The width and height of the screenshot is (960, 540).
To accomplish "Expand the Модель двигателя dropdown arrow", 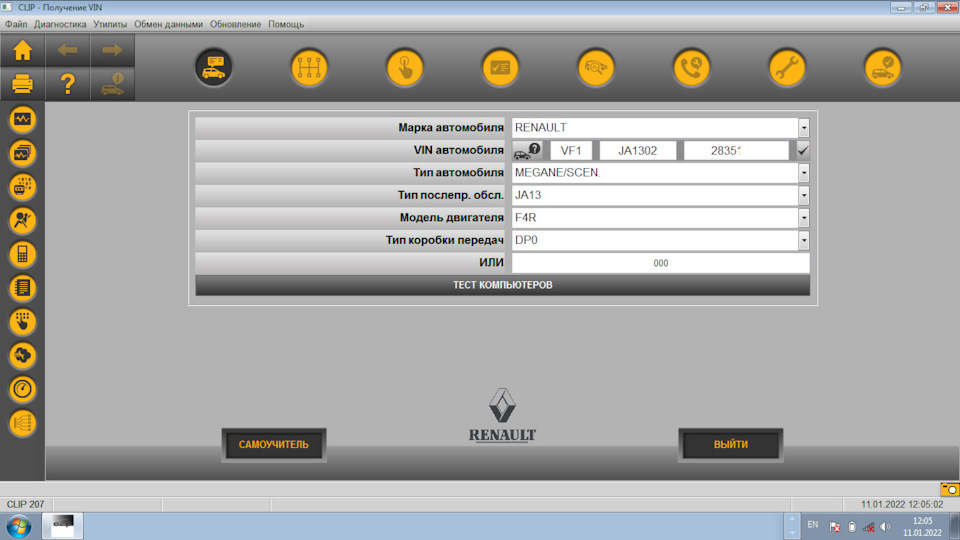I will point(803,218).
